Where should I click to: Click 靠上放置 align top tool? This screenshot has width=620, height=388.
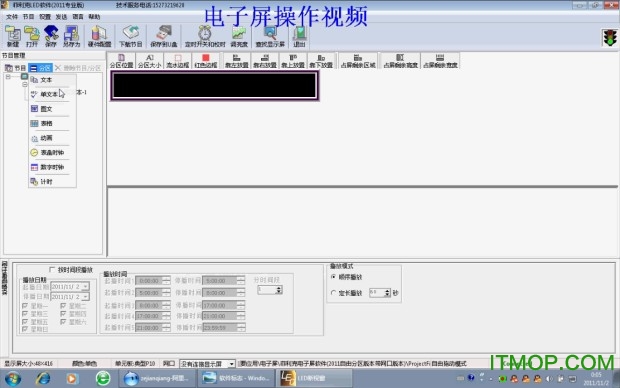[x=293, y=61]
